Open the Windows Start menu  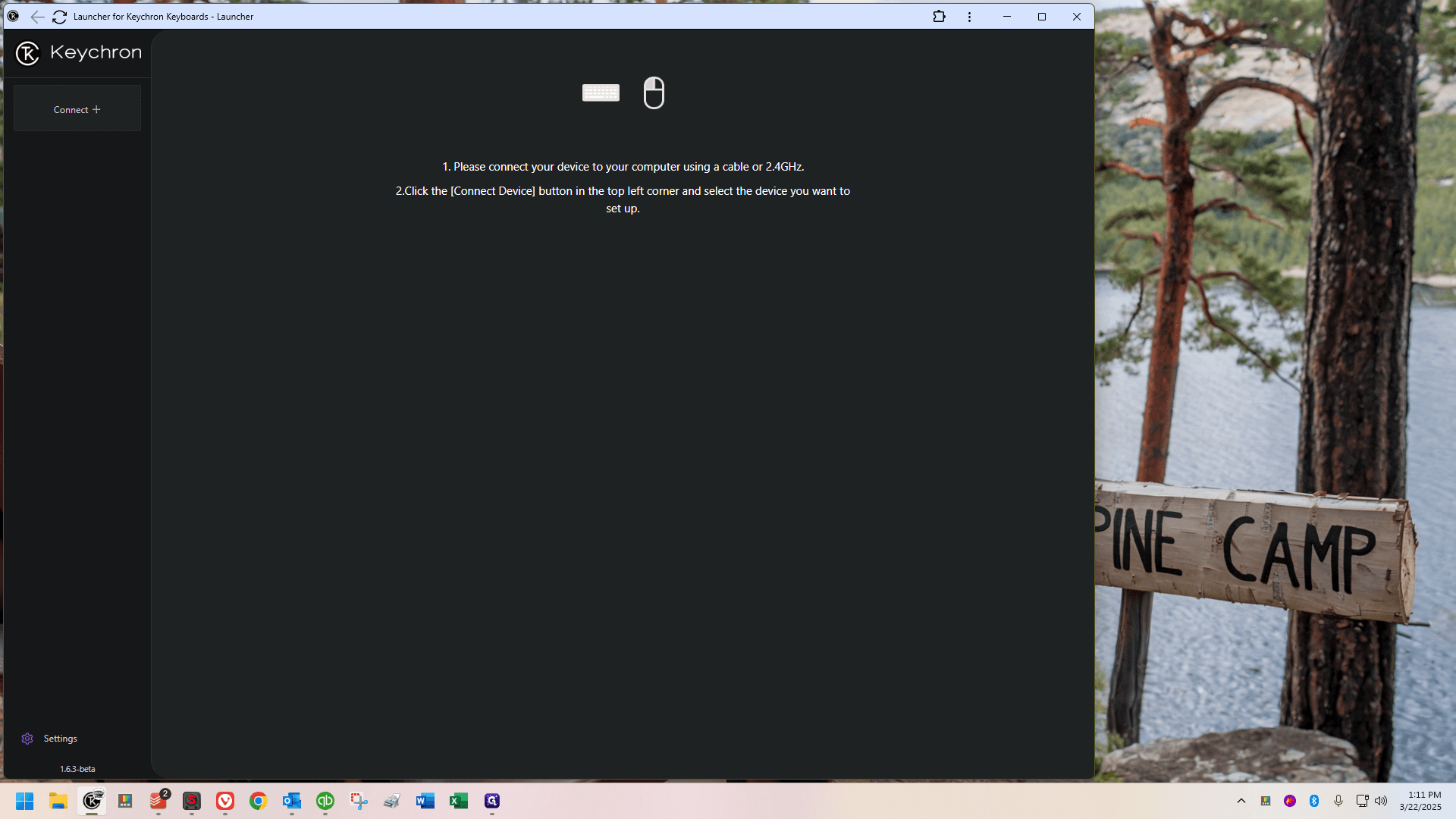coord(25,801)
